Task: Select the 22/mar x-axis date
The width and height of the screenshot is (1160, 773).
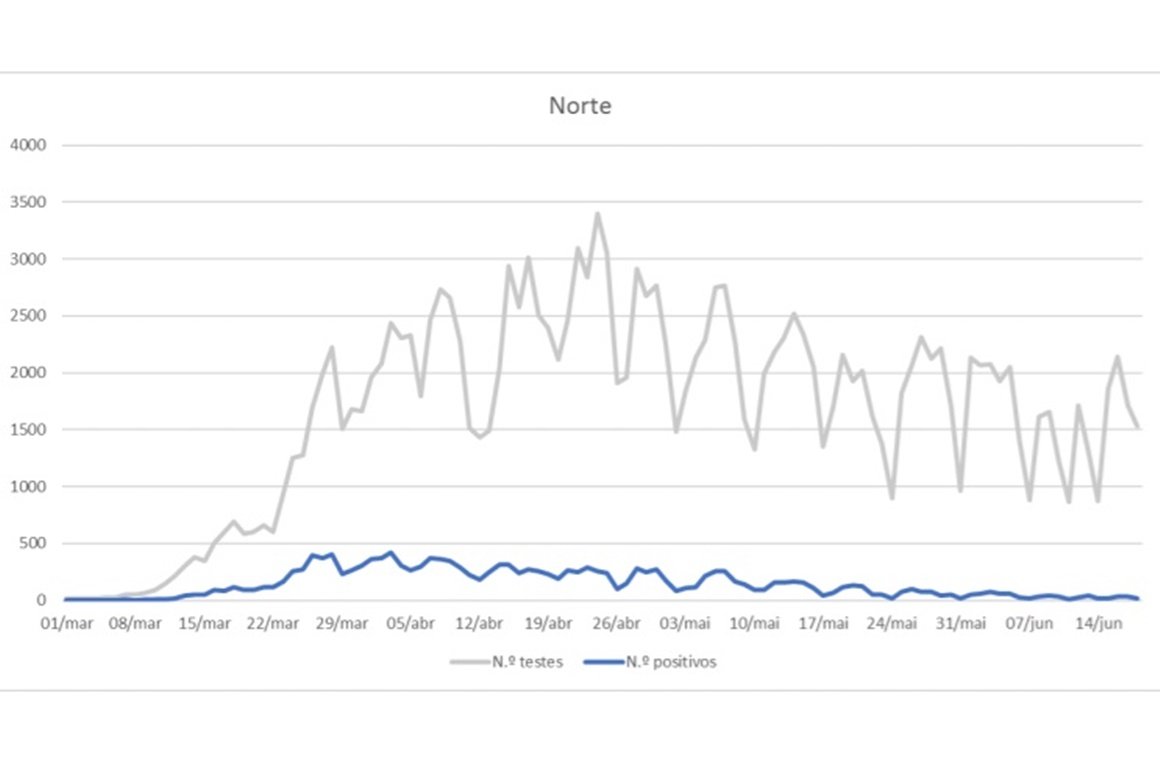Action: 272,624
